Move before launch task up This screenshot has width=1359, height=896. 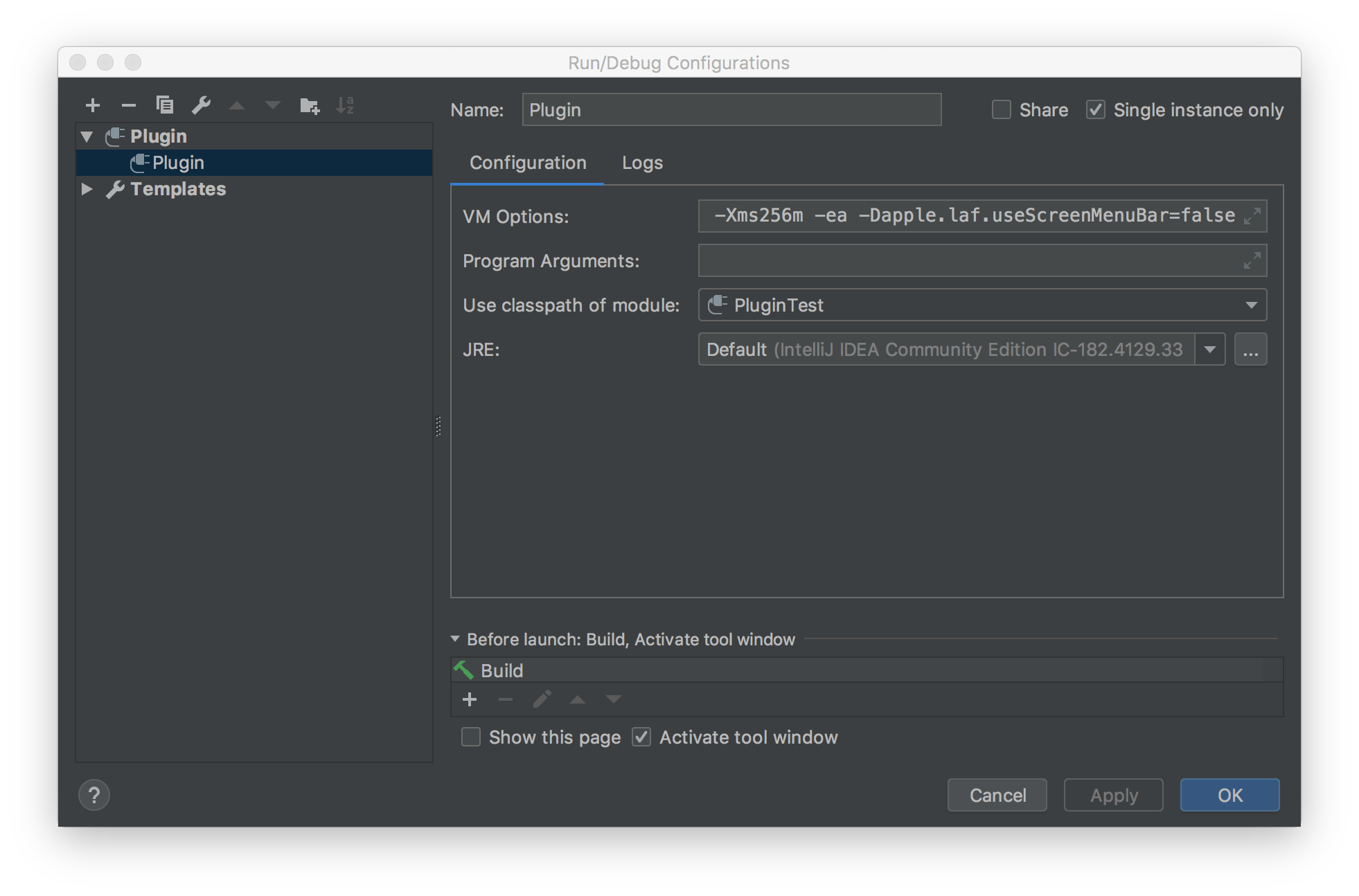pyautogui.click(x=578, y=699)
